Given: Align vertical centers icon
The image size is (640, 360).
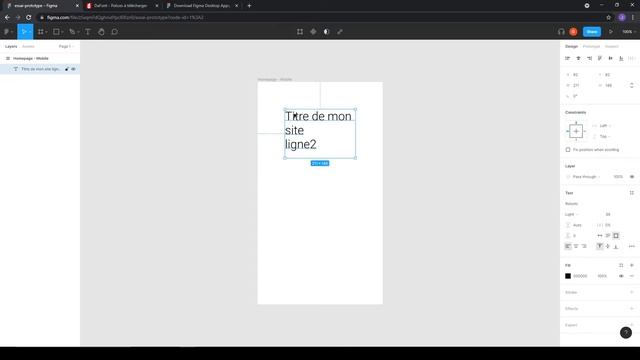Looking at the screenshot, I should 610,58.
